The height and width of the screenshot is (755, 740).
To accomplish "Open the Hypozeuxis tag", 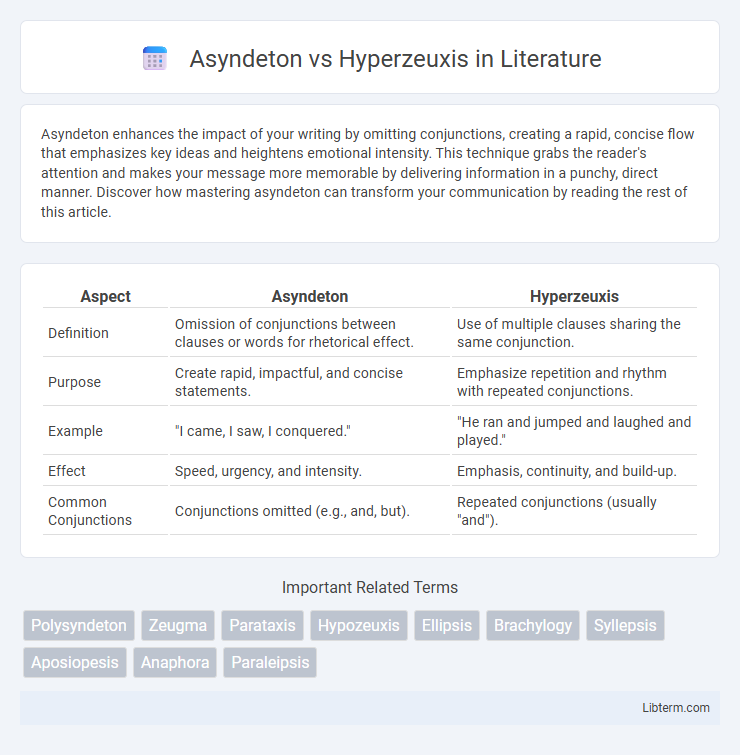I will point(359,625).
